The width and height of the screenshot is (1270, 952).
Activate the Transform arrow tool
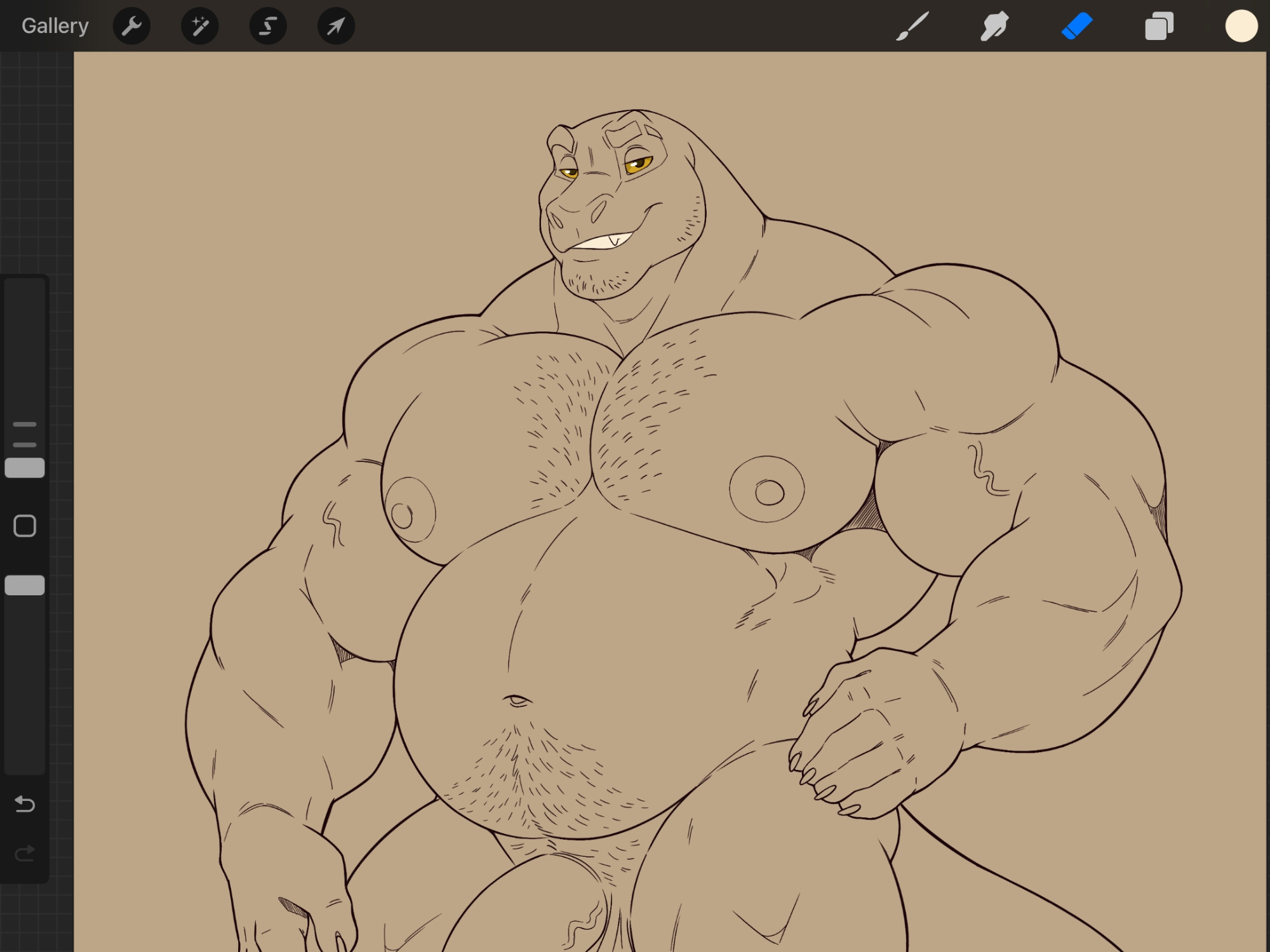pos(336,26)
